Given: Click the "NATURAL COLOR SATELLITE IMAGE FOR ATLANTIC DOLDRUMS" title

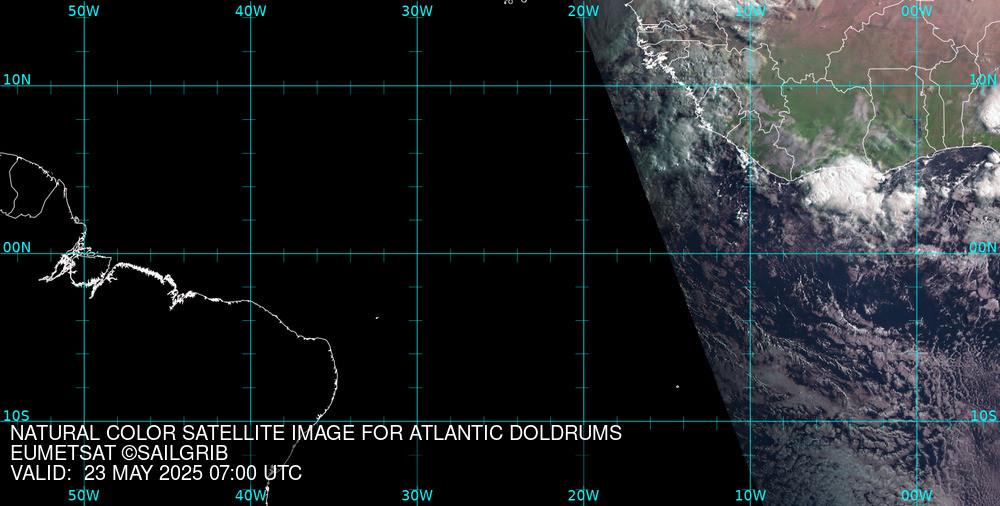Looking at the screenshot, I should point(316,433).
